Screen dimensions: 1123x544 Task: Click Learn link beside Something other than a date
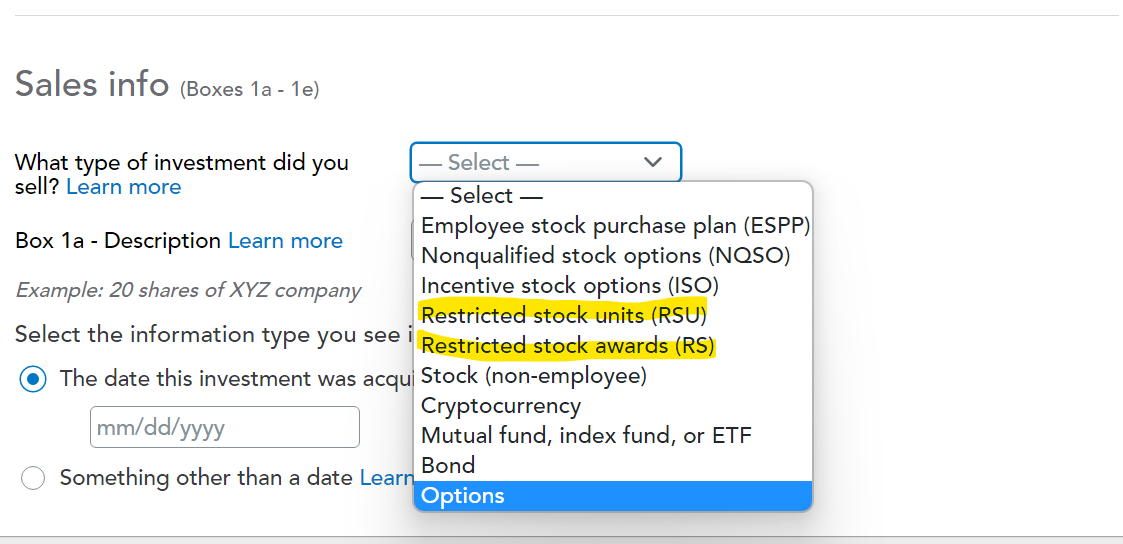pos(386,478)
